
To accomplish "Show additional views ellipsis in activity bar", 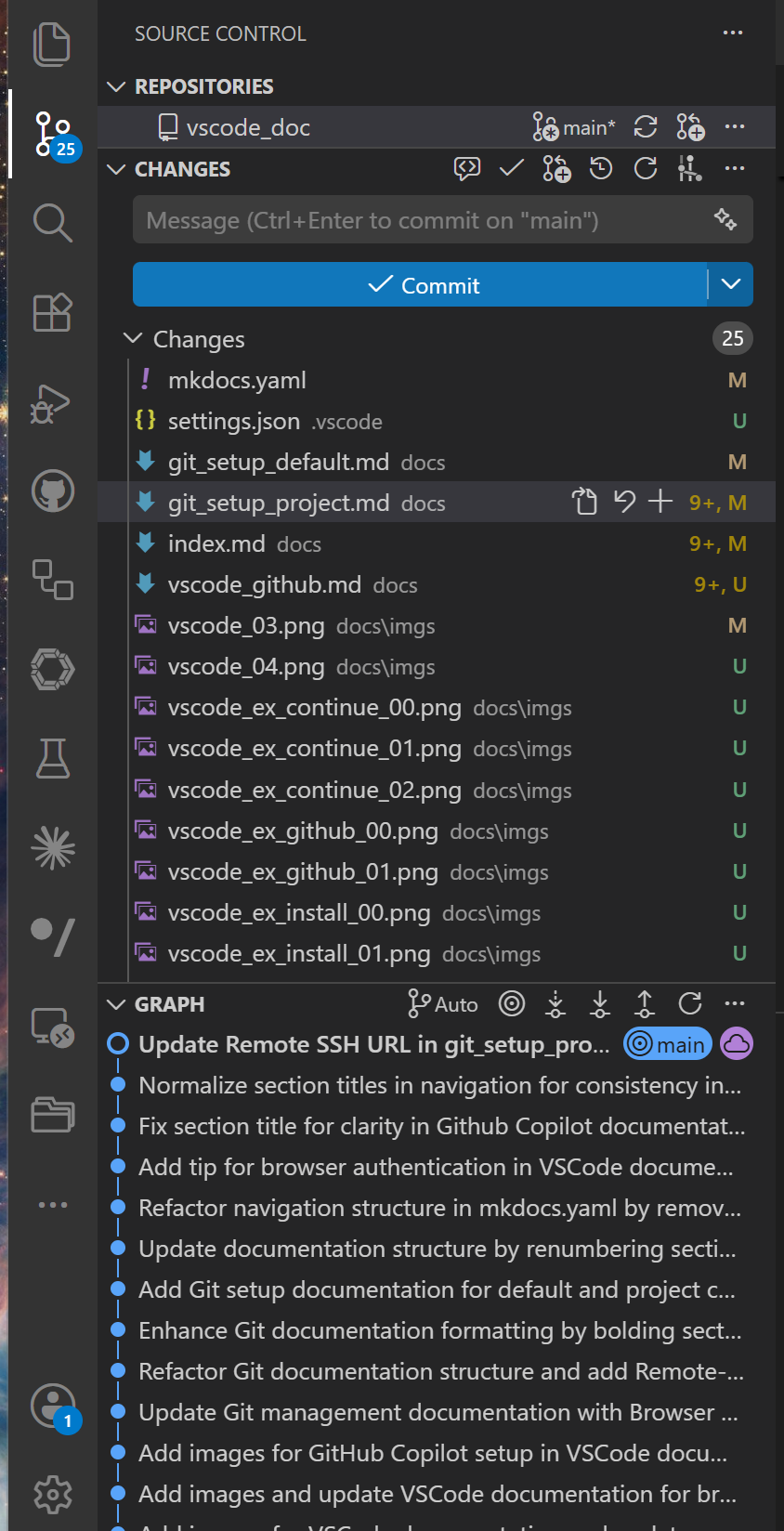I will click(x=52, y=1205).
